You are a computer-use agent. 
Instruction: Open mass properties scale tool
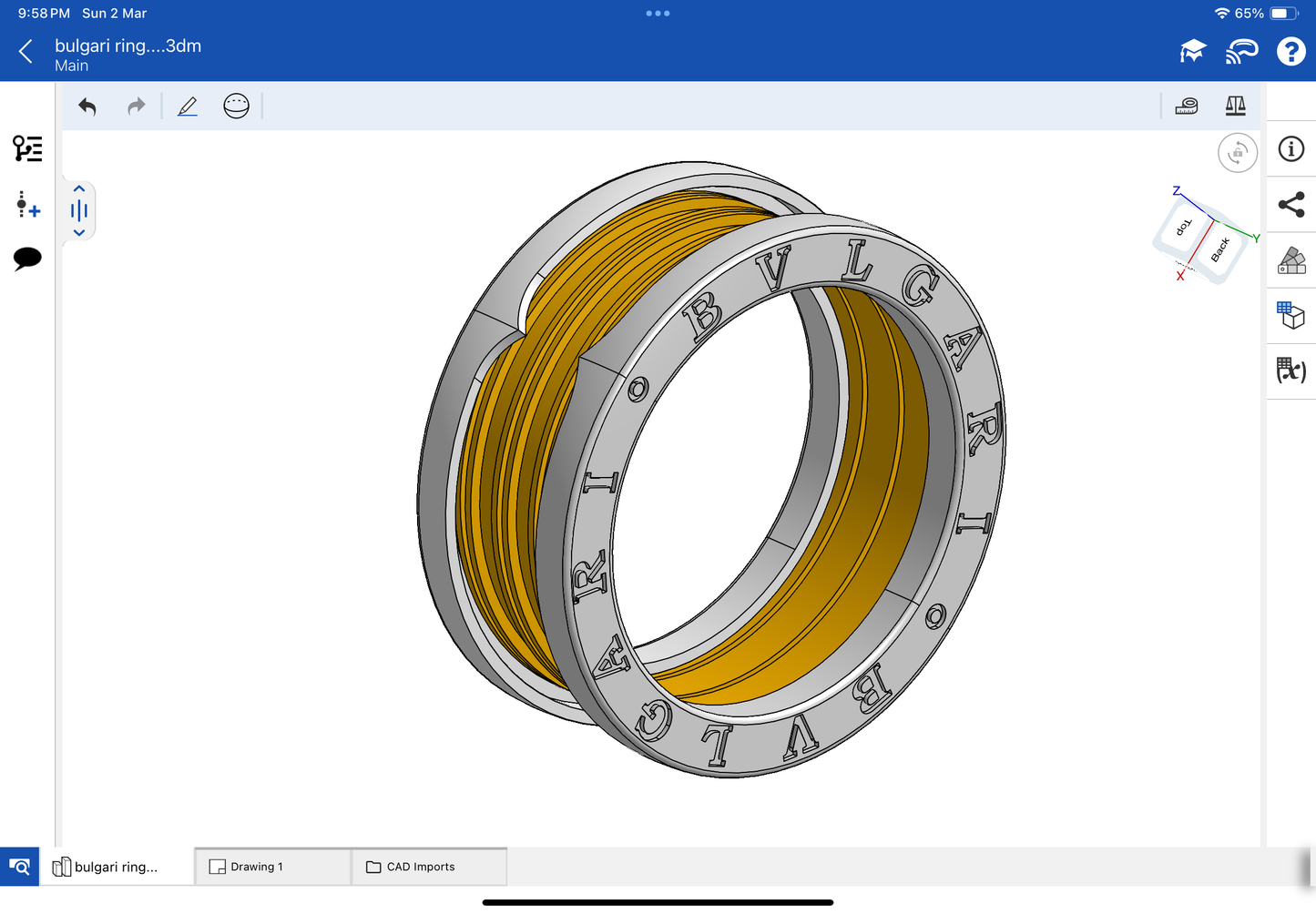(1235, 107)
